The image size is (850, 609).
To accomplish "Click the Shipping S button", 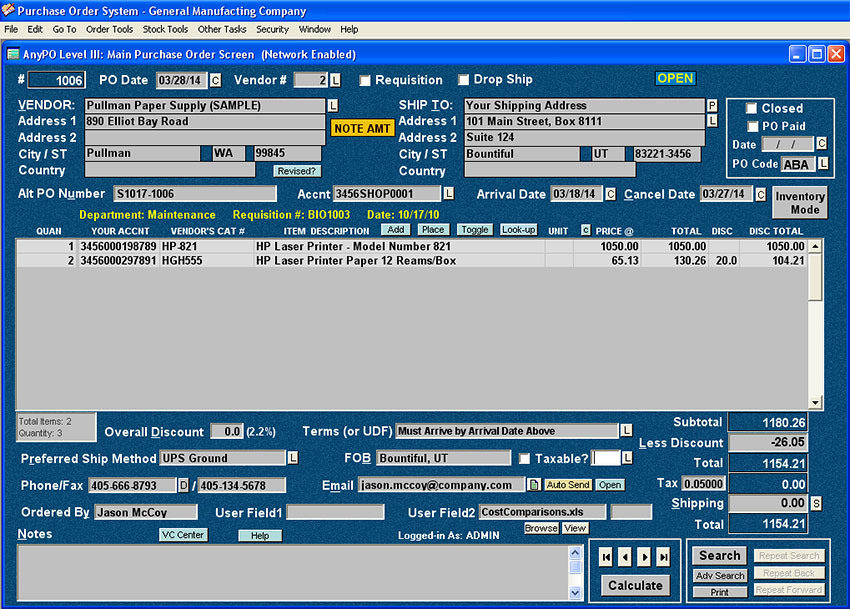I will click(x=816, y=504).
